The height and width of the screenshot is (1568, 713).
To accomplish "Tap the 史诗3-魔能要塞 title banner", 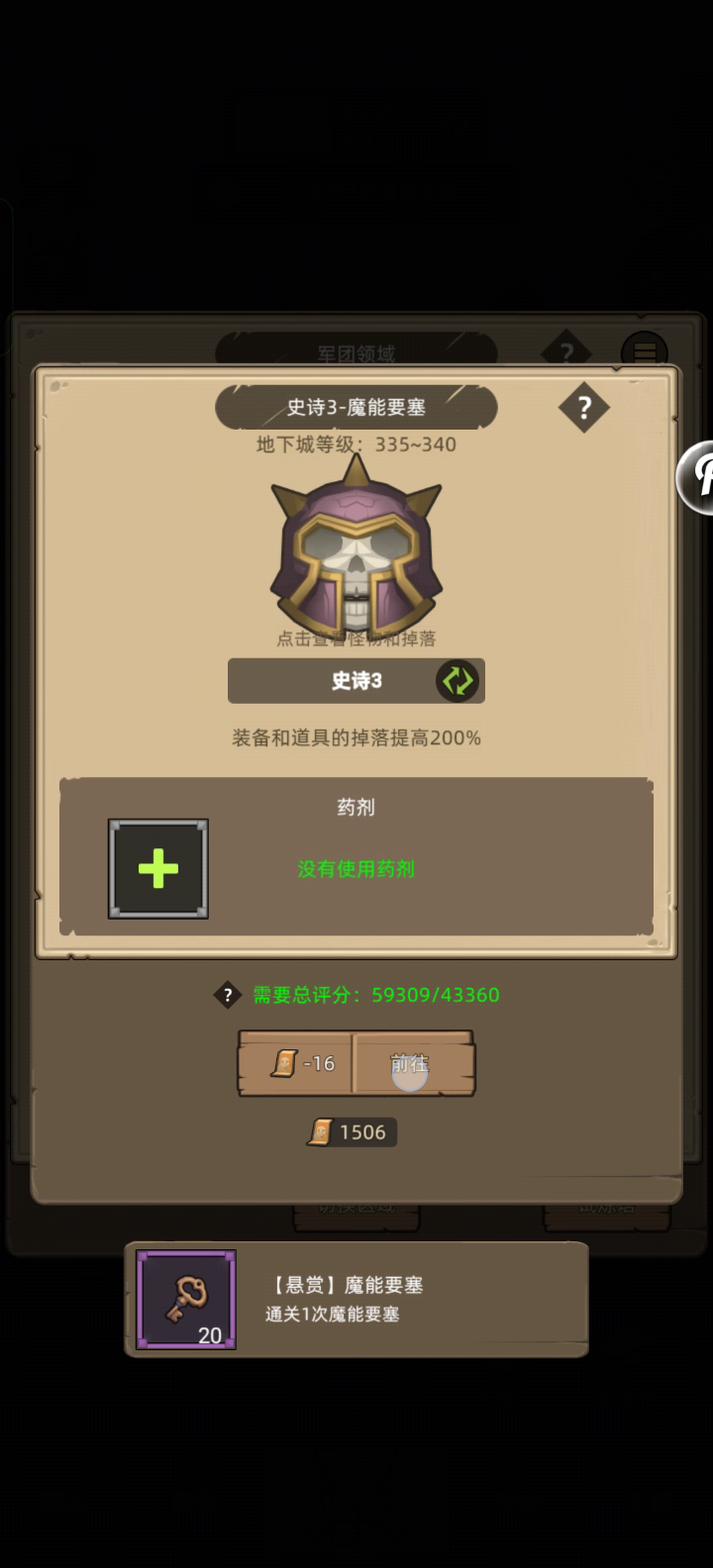I will pyautogui.click(x=356, y=407).
